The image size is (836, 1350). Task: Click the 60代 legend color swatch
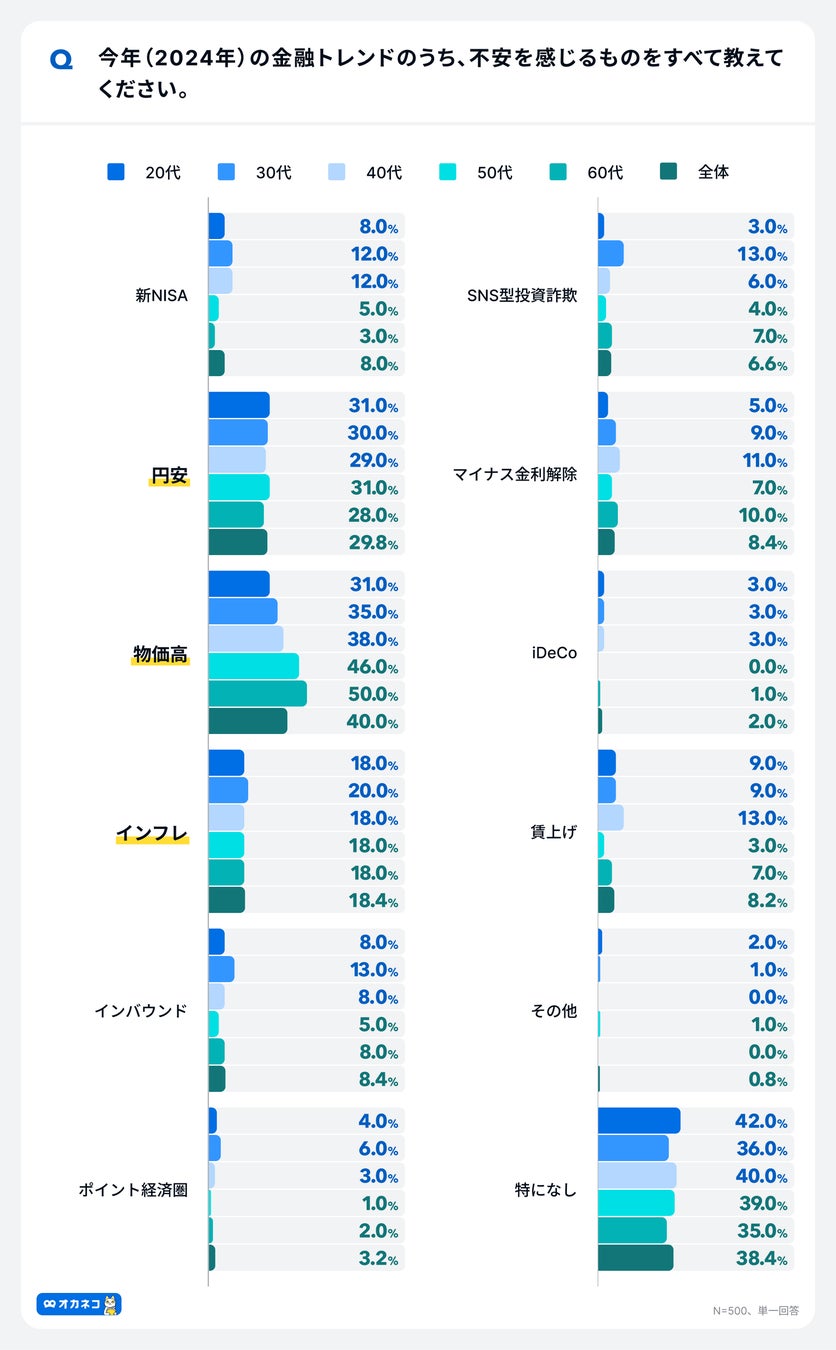click(558, 172)
